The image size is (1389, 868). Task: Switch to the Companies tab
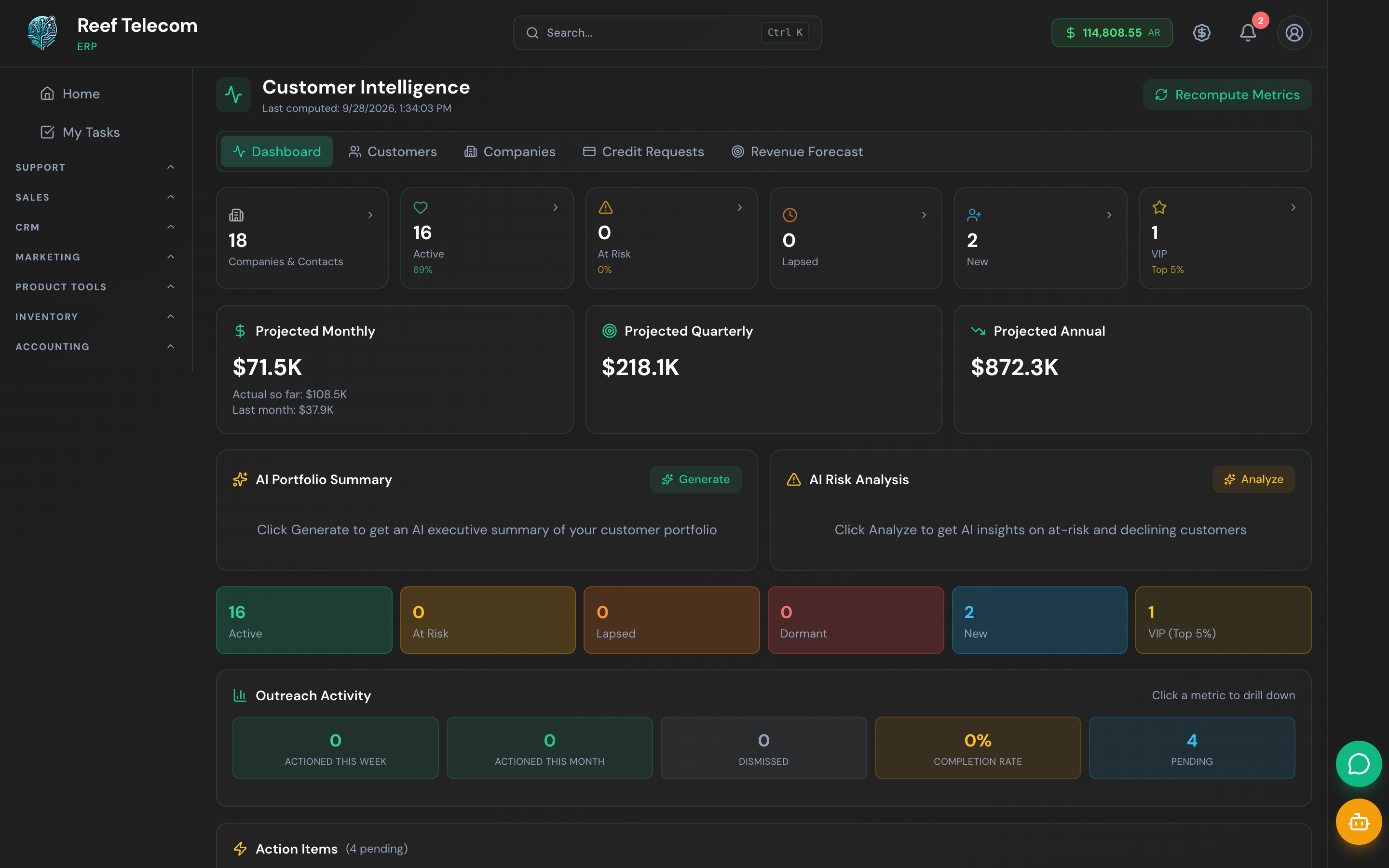(x=510, y=151)
